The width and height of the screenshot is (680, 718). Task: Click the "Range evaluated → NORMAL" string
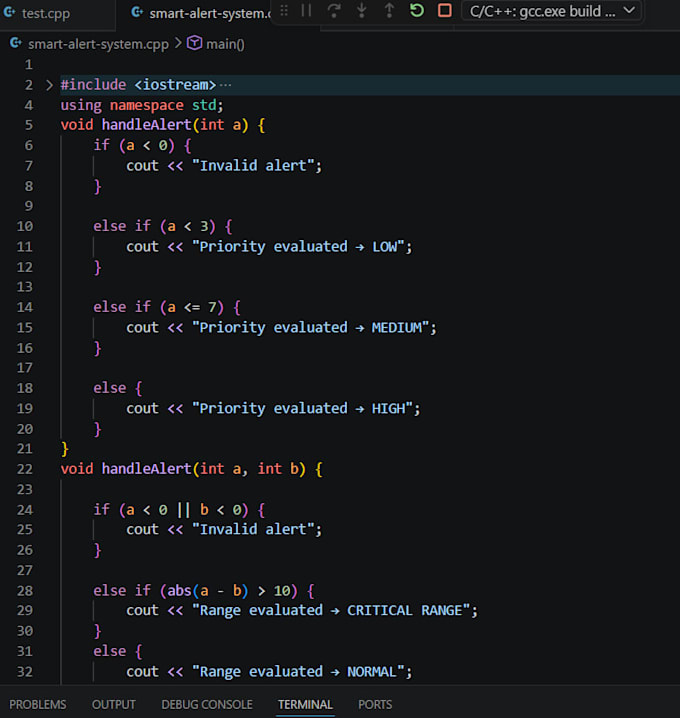pyautogui.click(x=298, y=672)
